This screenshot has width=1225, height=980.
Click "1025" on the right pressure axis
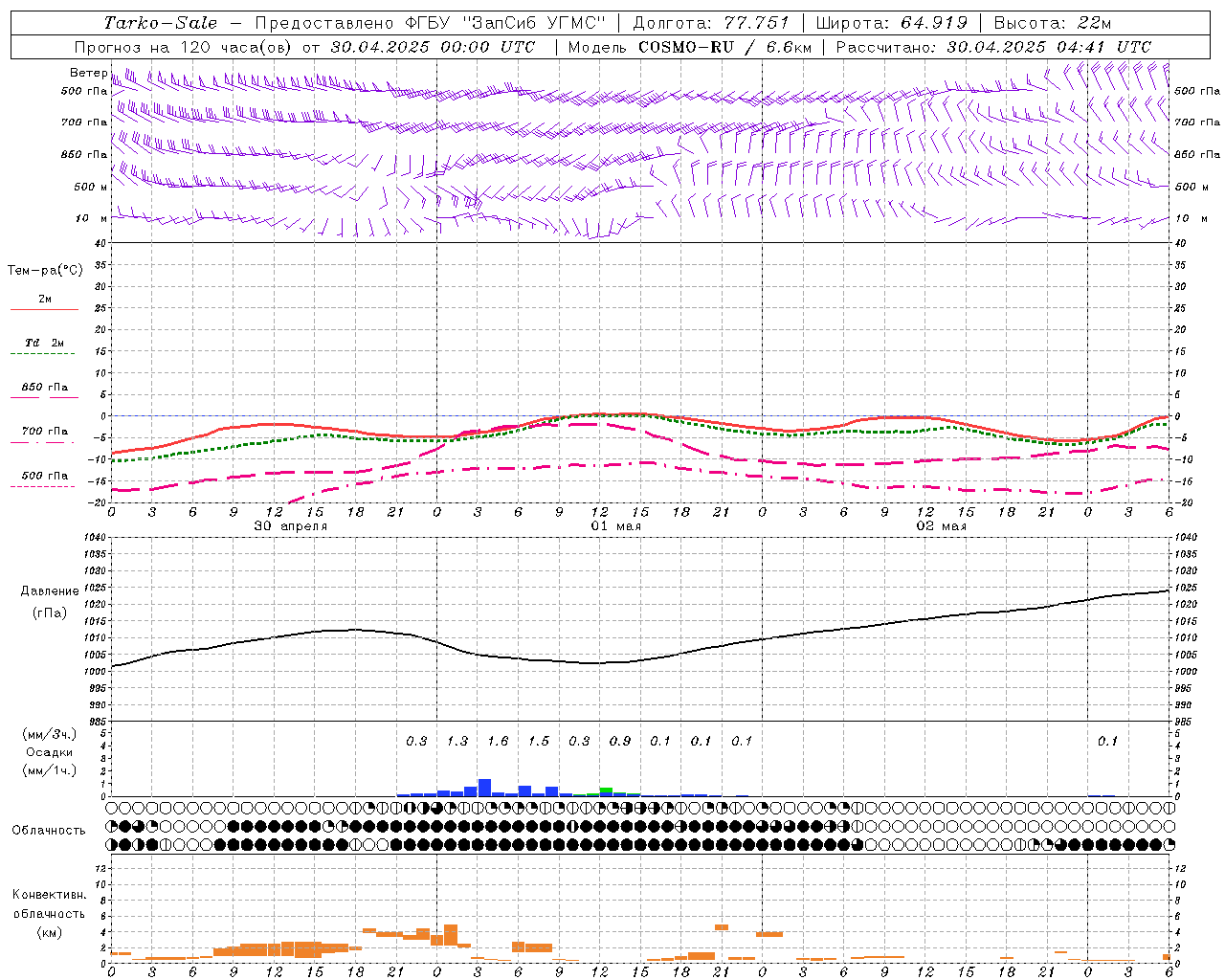[1185, 588]
